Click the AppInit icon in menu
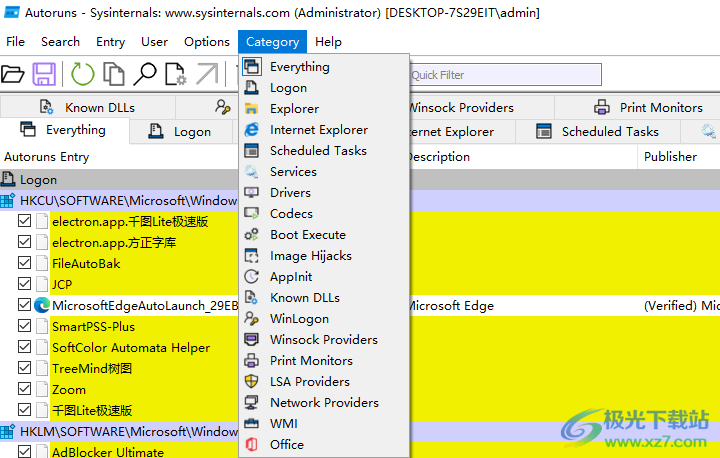This screenshot has width=720, height=458. [x=251, y=277]
